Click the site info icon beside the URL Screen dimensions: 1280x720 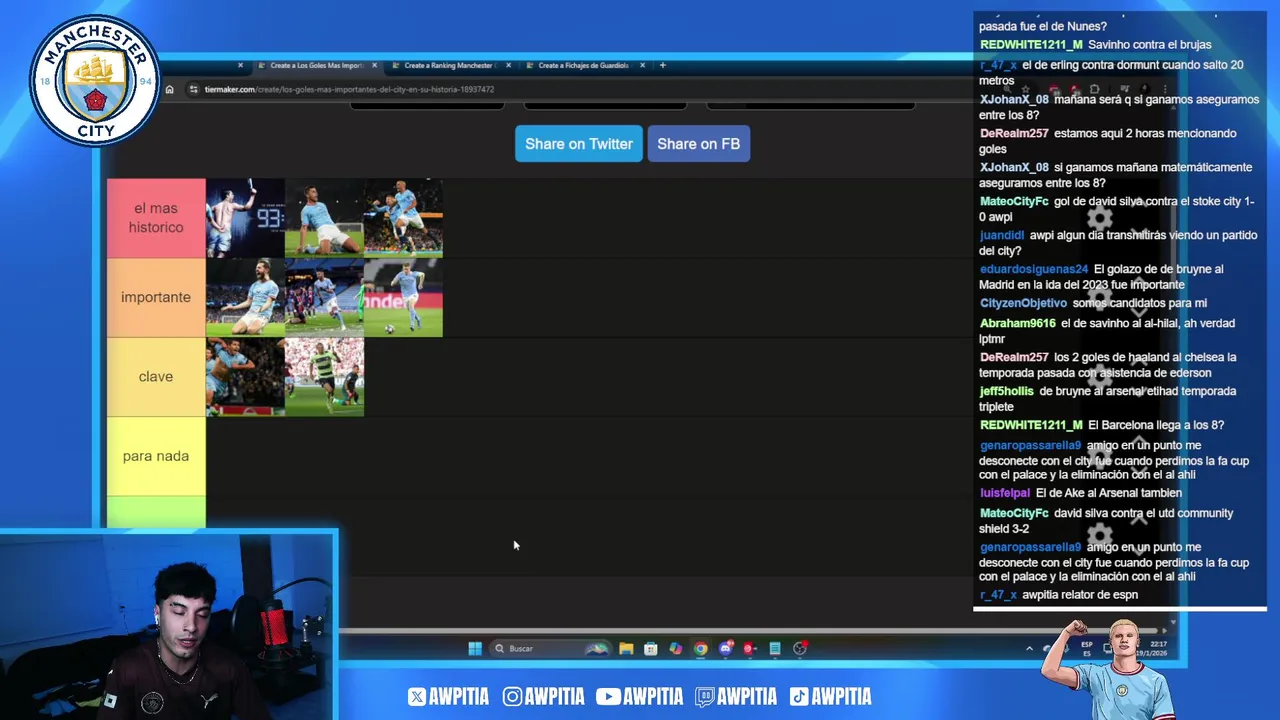(x=194, y=89)
